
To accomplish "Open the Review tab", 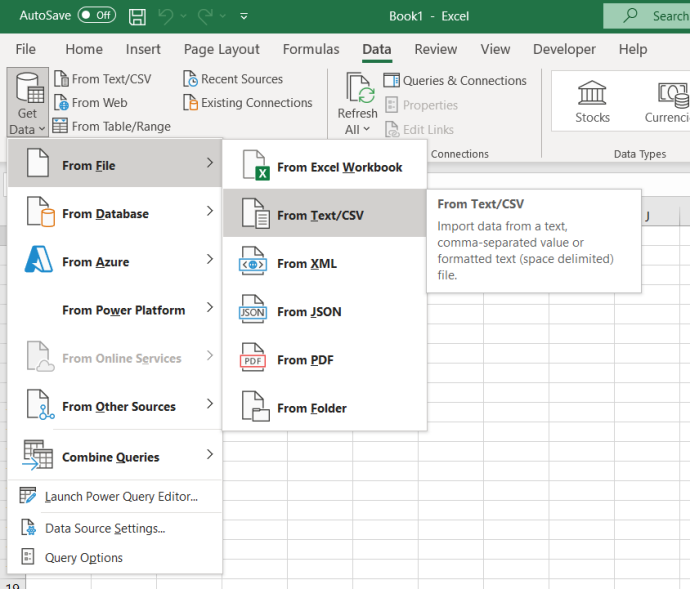I will tap(435, 49).
